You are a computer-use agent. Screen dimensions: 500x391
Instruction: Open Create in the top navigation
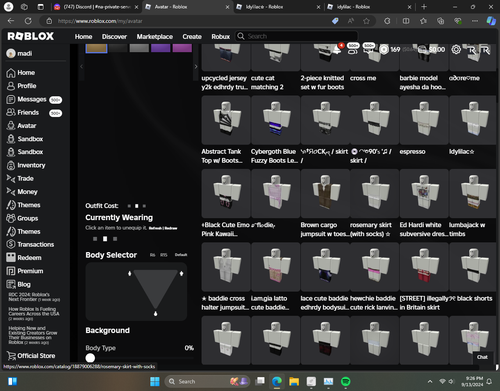point(192,37)
